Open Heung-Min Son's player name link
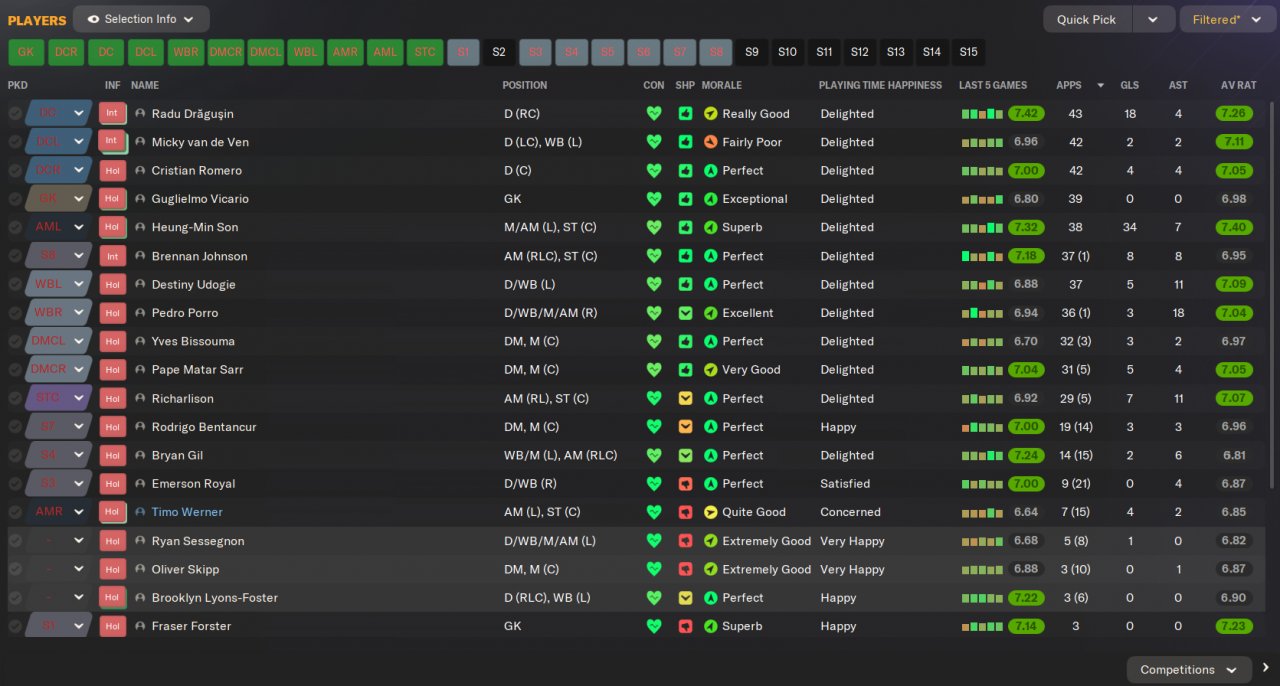 (x=195, y=227)
